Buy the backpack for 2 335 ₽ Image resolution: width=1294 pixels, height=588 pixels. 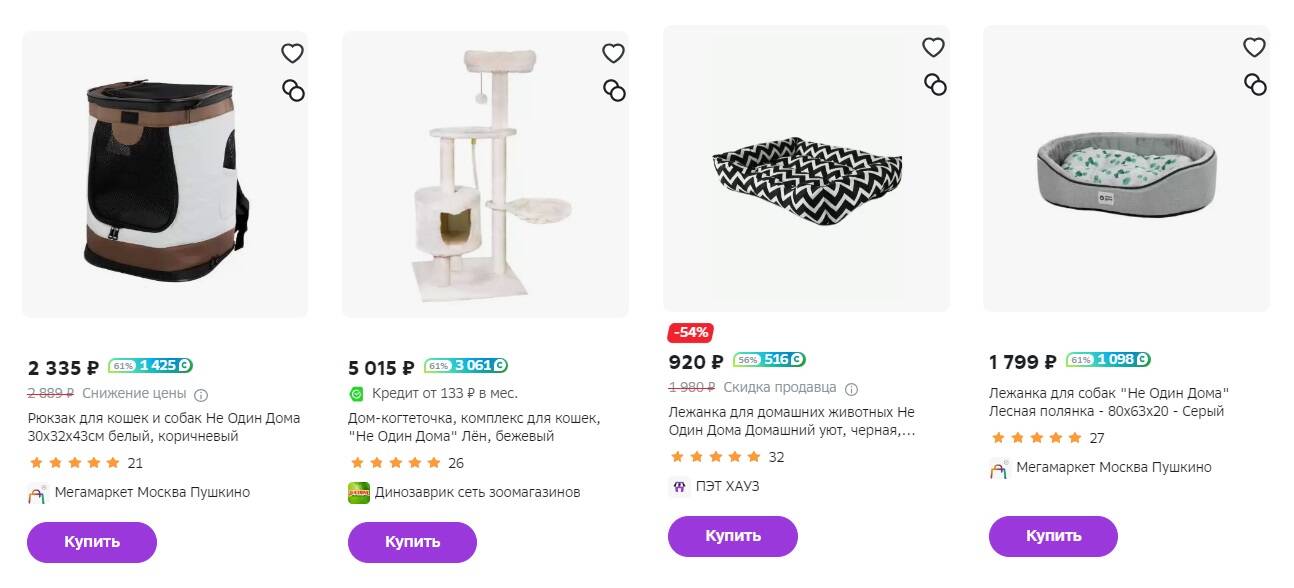pos(92,542)
